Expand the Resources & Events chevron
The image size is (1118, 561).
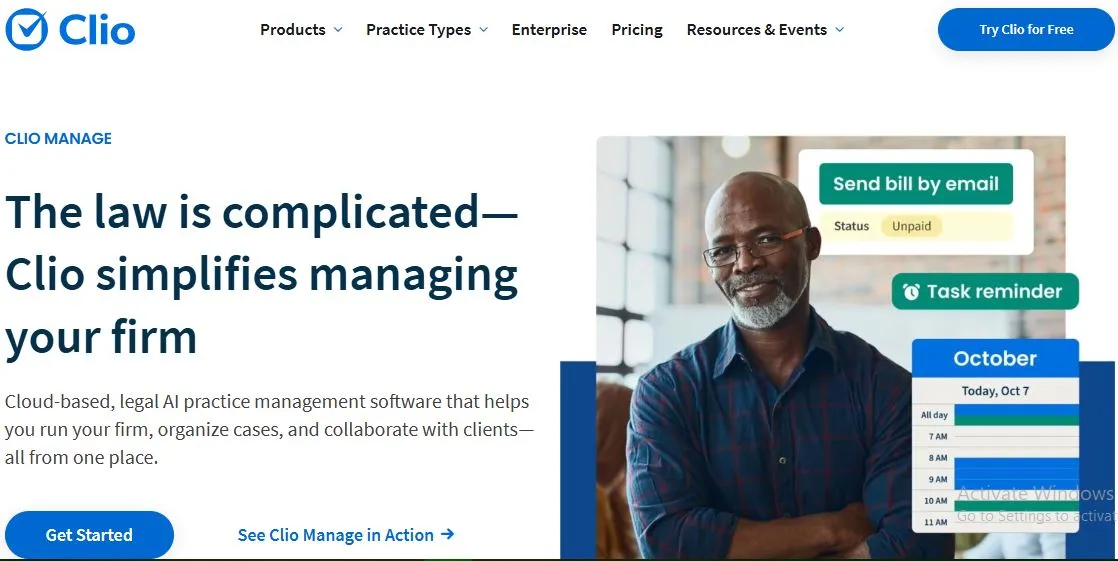[x=840, y=30]
